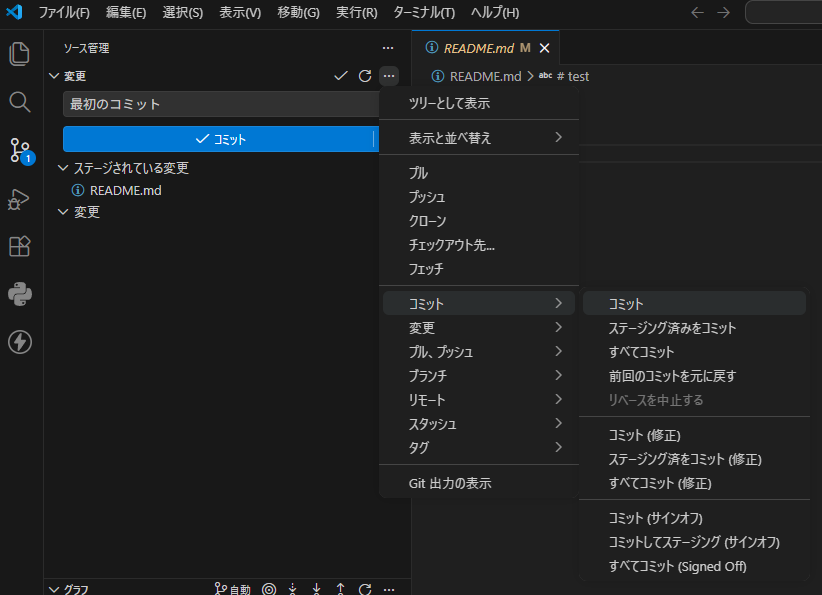Click the Python icon in activity bar
This screenshot has width=822, height=595.
click(x=20, y=294)
